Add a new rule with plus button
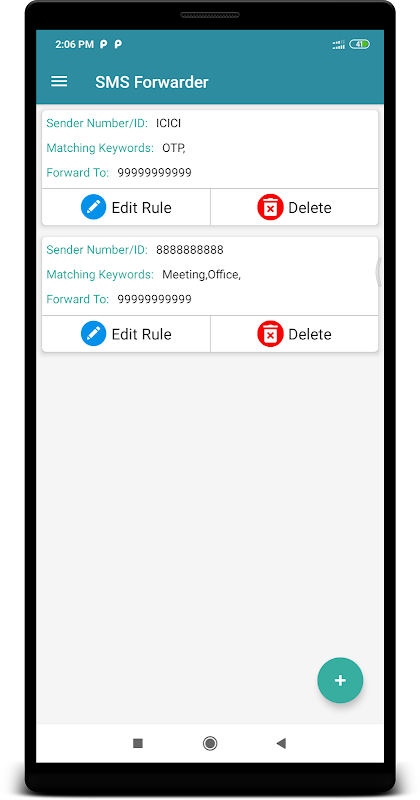 click(x=340, y=680)
